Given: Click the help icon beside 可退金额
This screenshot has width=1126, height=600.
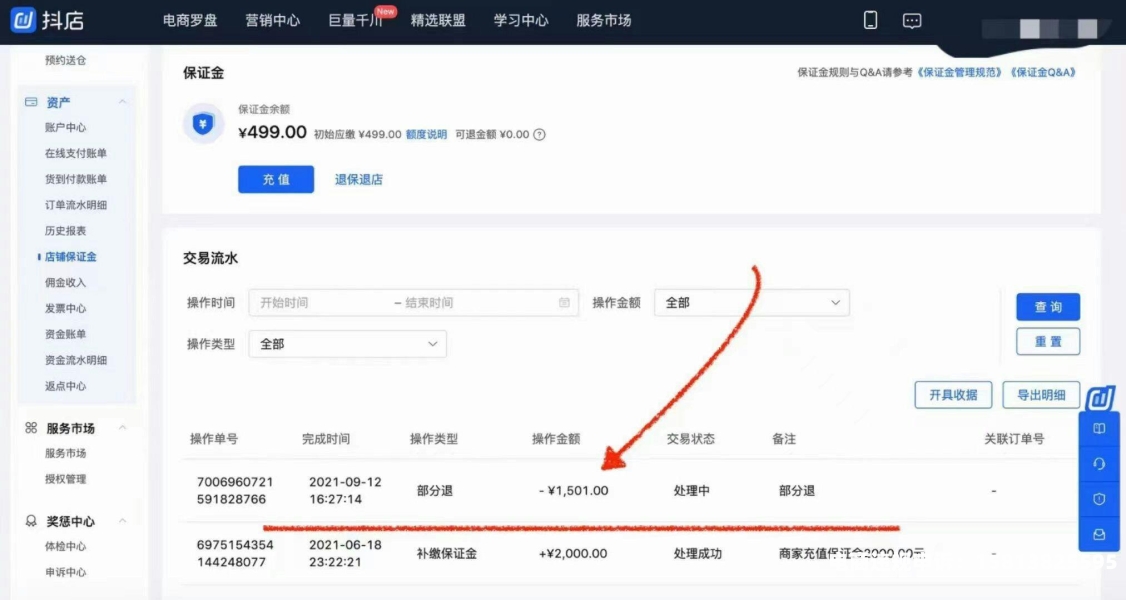Looking at the screenshot, I should click(x=540, y=135).
